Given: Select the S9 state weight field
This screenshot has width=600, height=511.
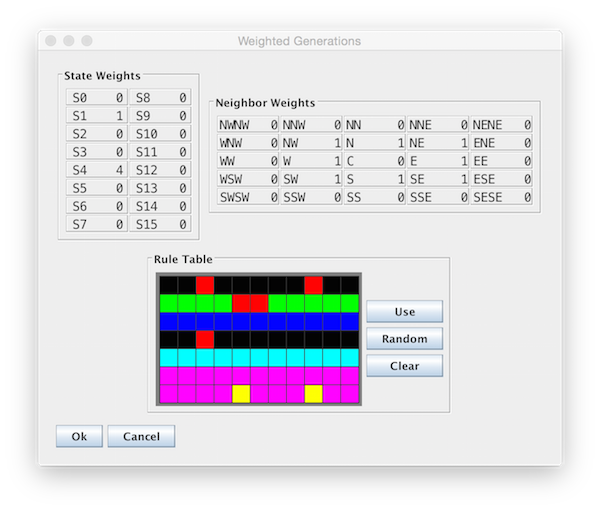Looking at the screenshot, I should tap(160, 115).
